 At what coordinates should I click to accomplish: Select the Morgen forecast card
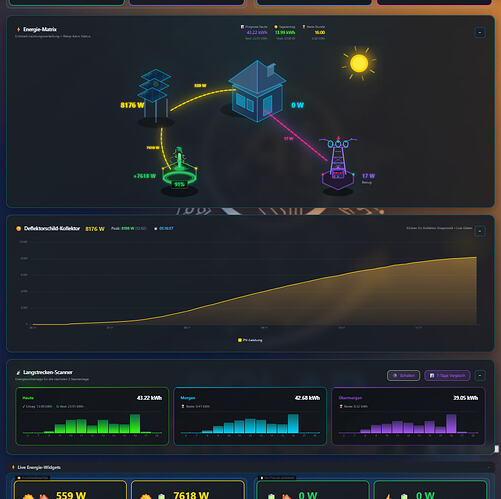click(250, 416)
